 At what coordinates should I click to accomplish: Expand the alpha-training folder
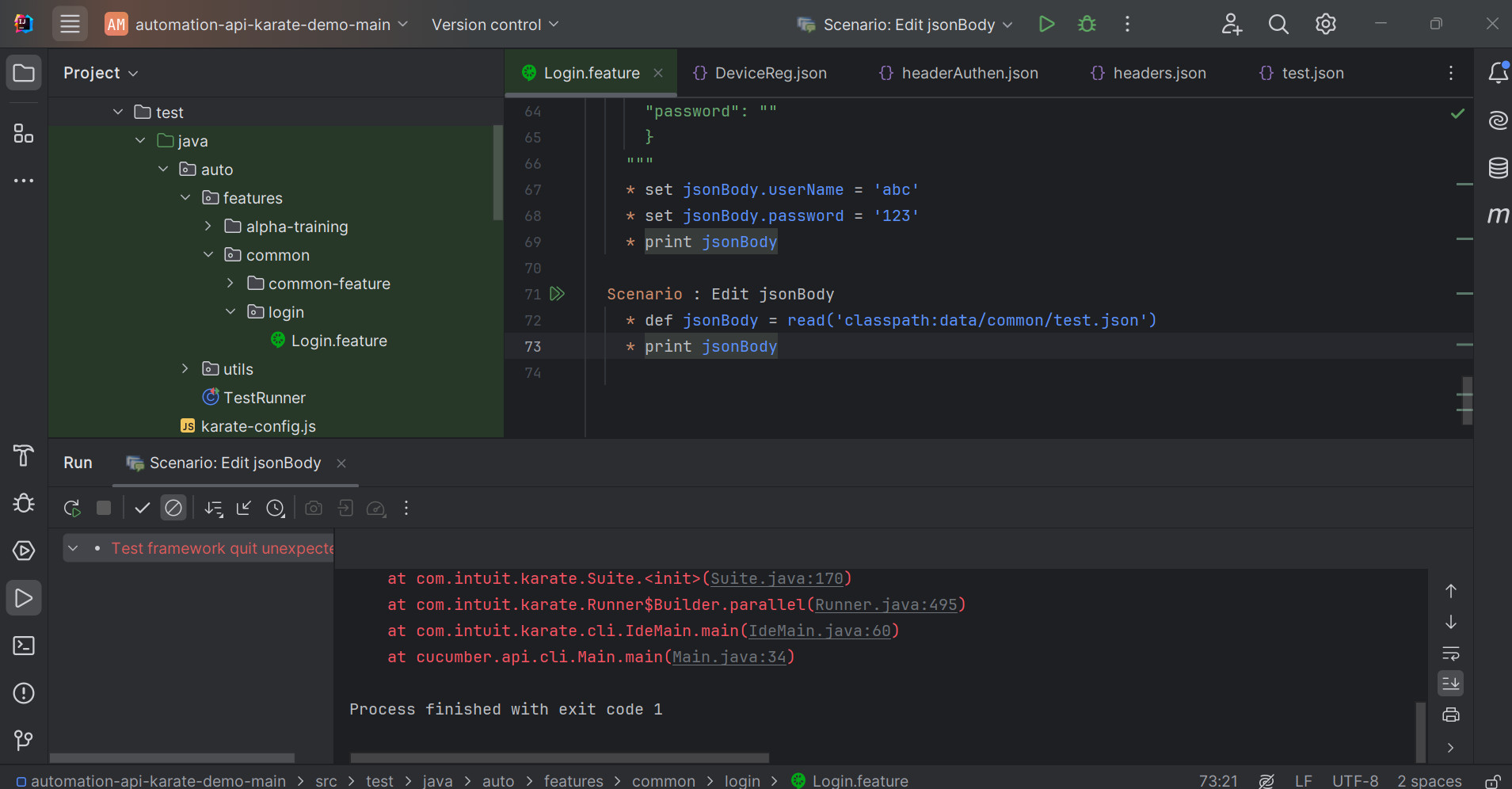pos(208,227)
